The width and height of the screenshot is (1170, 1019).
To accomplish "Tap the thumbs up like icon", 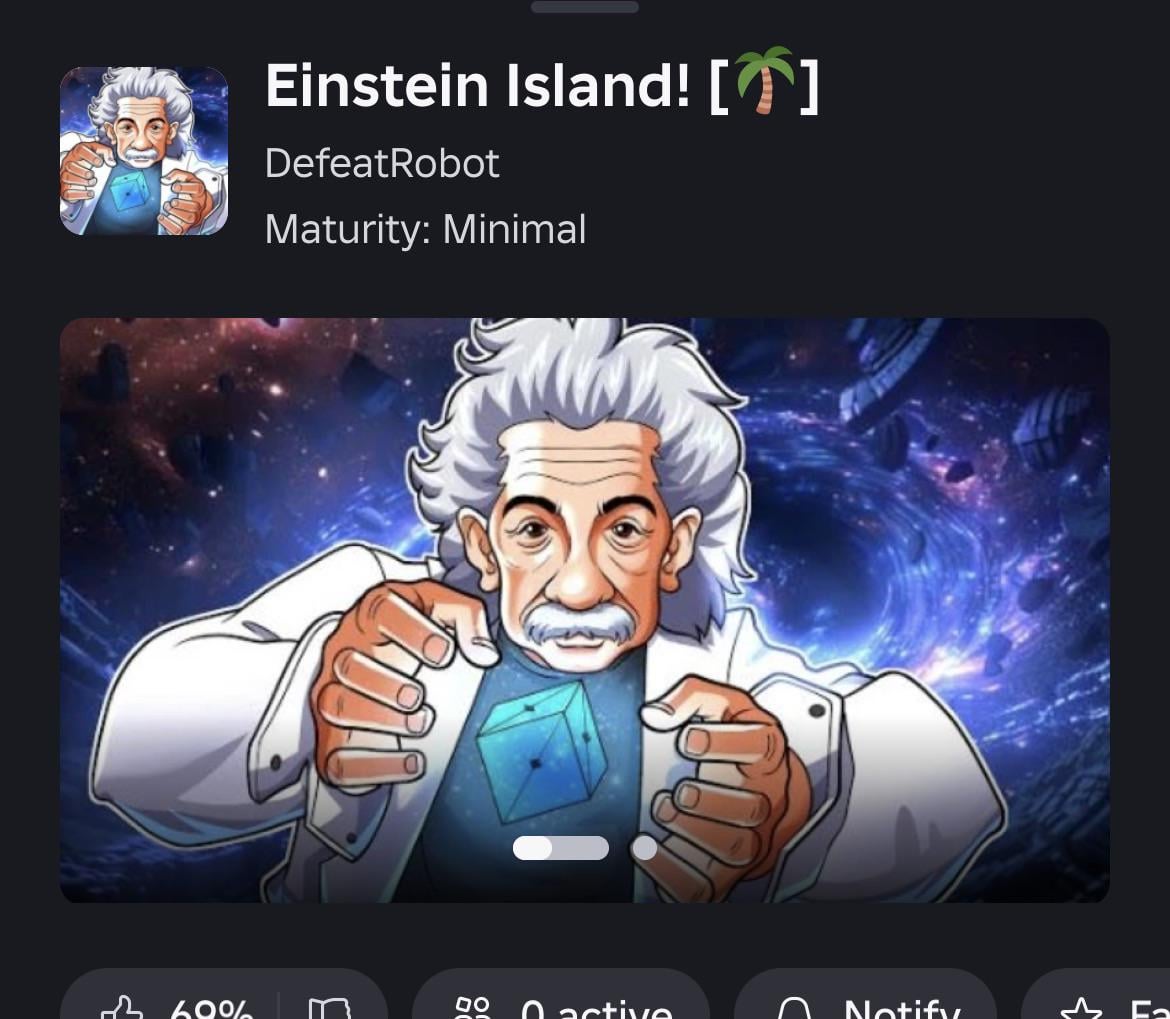I will tap(122, 1009).
